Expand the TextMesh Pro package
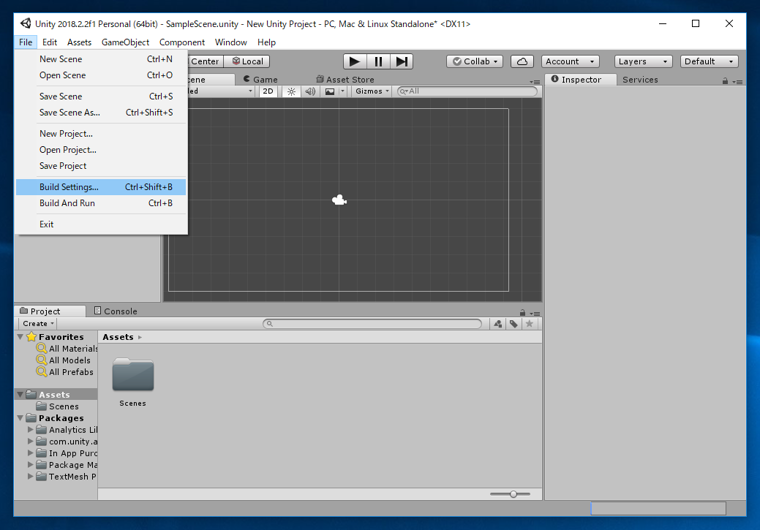 click(30, 476)
